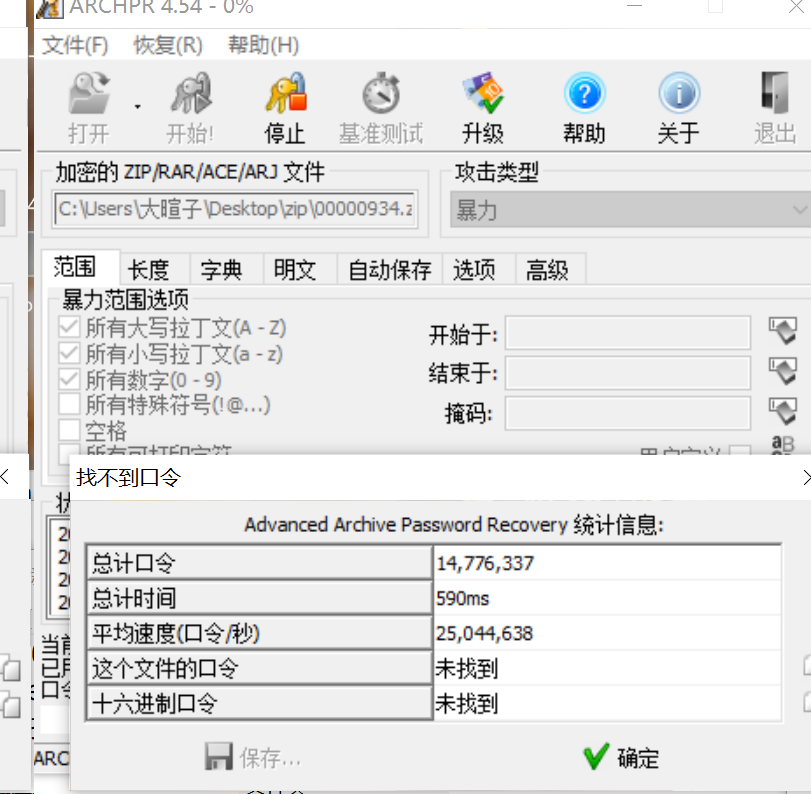Click the encrypted file path field
Screen dimensions: 811x794
coord(235,209)
